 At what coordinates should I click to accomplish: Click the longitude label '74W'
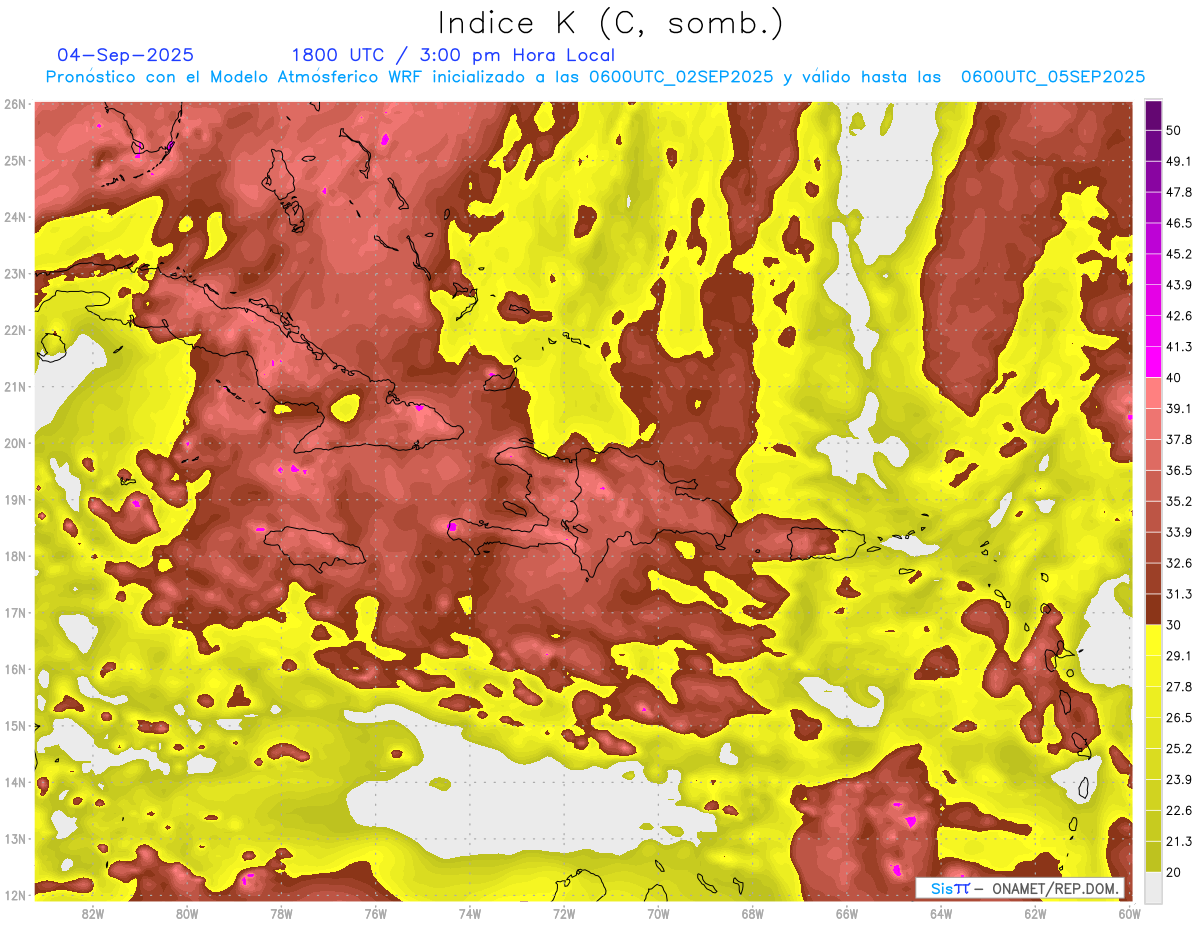click(x=470, y=914)
